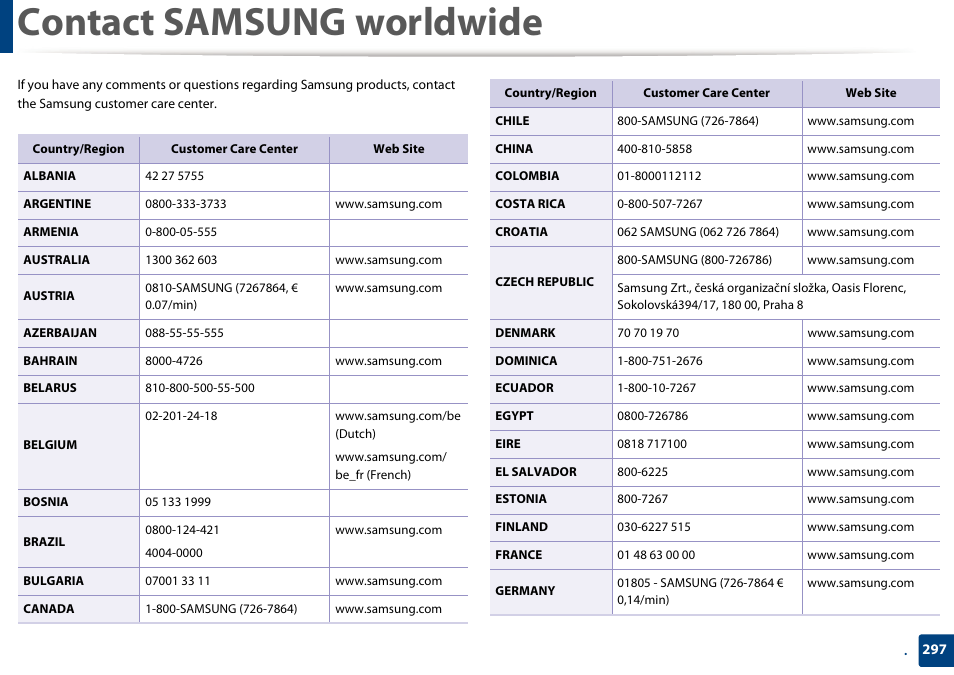Viewport: 954px width, 675px height.
Task: Click the AUSTRALIA www.samsung.com website link
Action: pyautogui.click(x=388, y=261)
